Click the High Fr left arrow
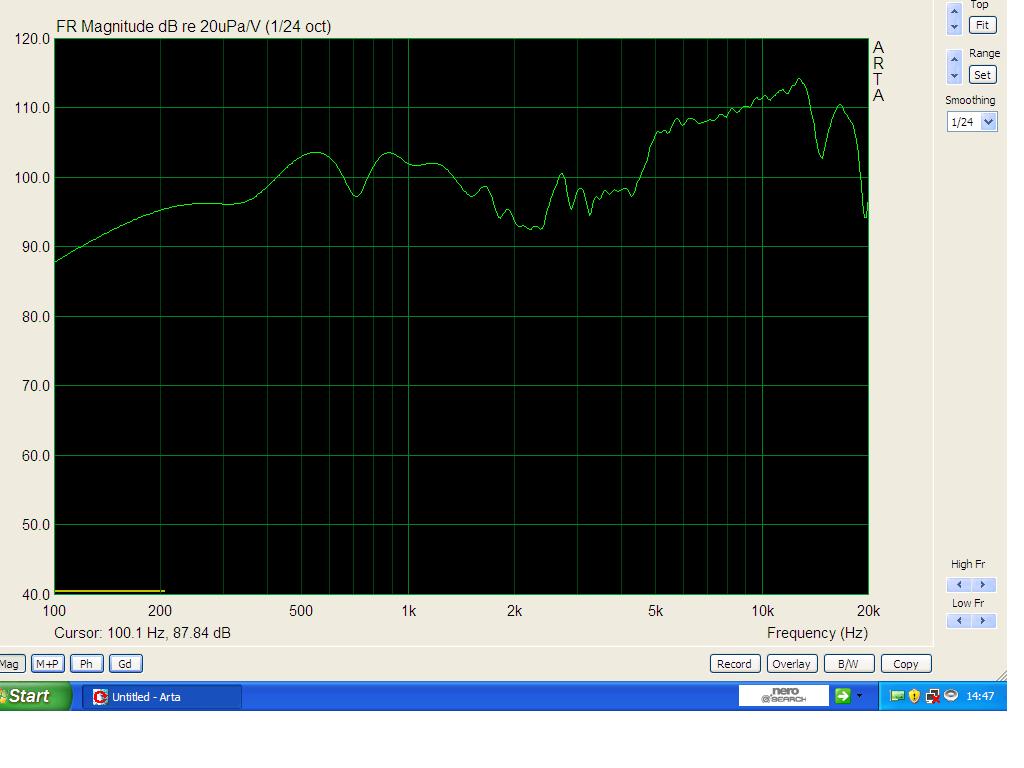 [959, 584]
